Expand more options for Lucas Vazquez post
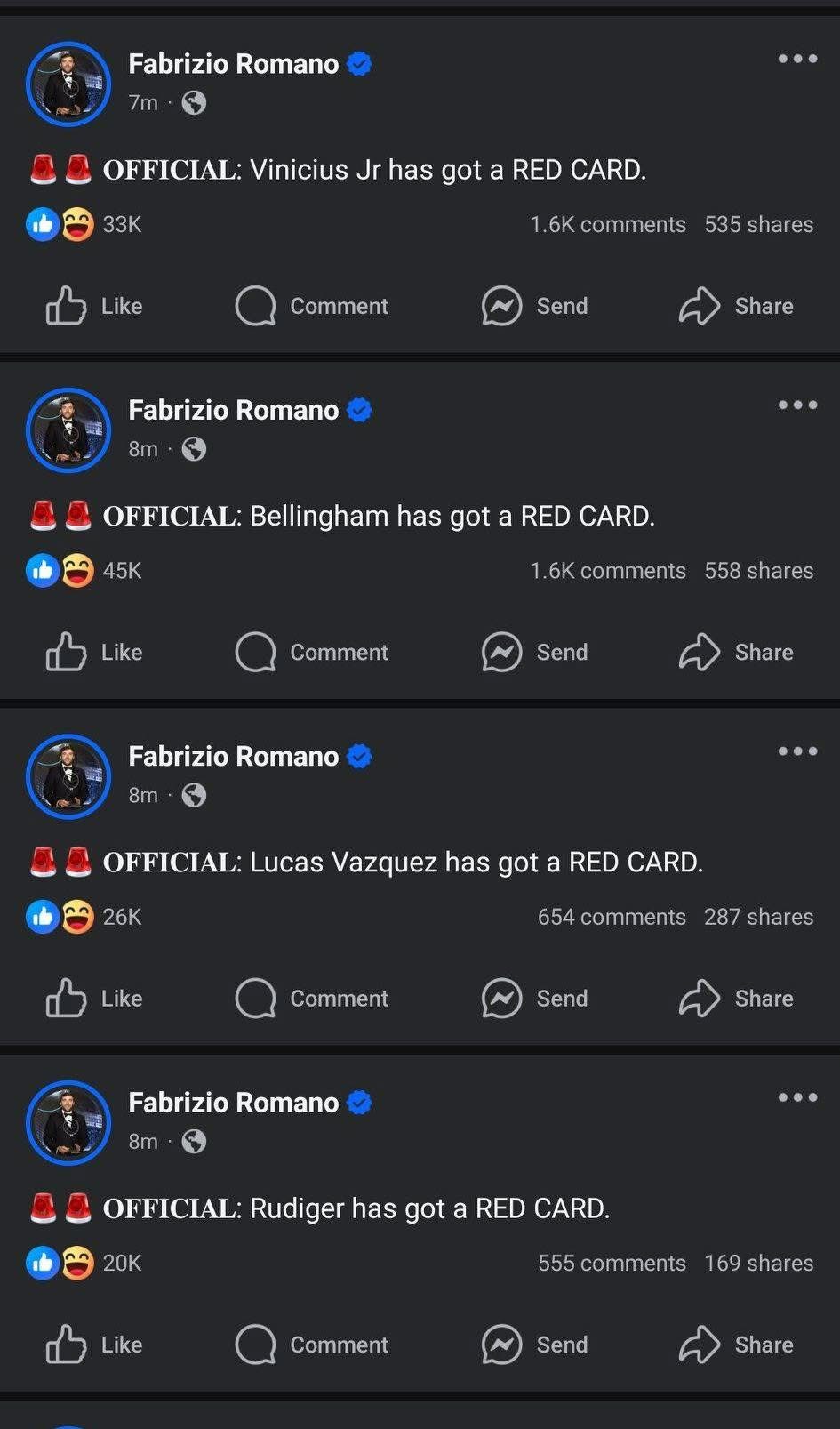The height and width of the screenshot is (1429, 840). pyautogui.click(x=797, y=751)
